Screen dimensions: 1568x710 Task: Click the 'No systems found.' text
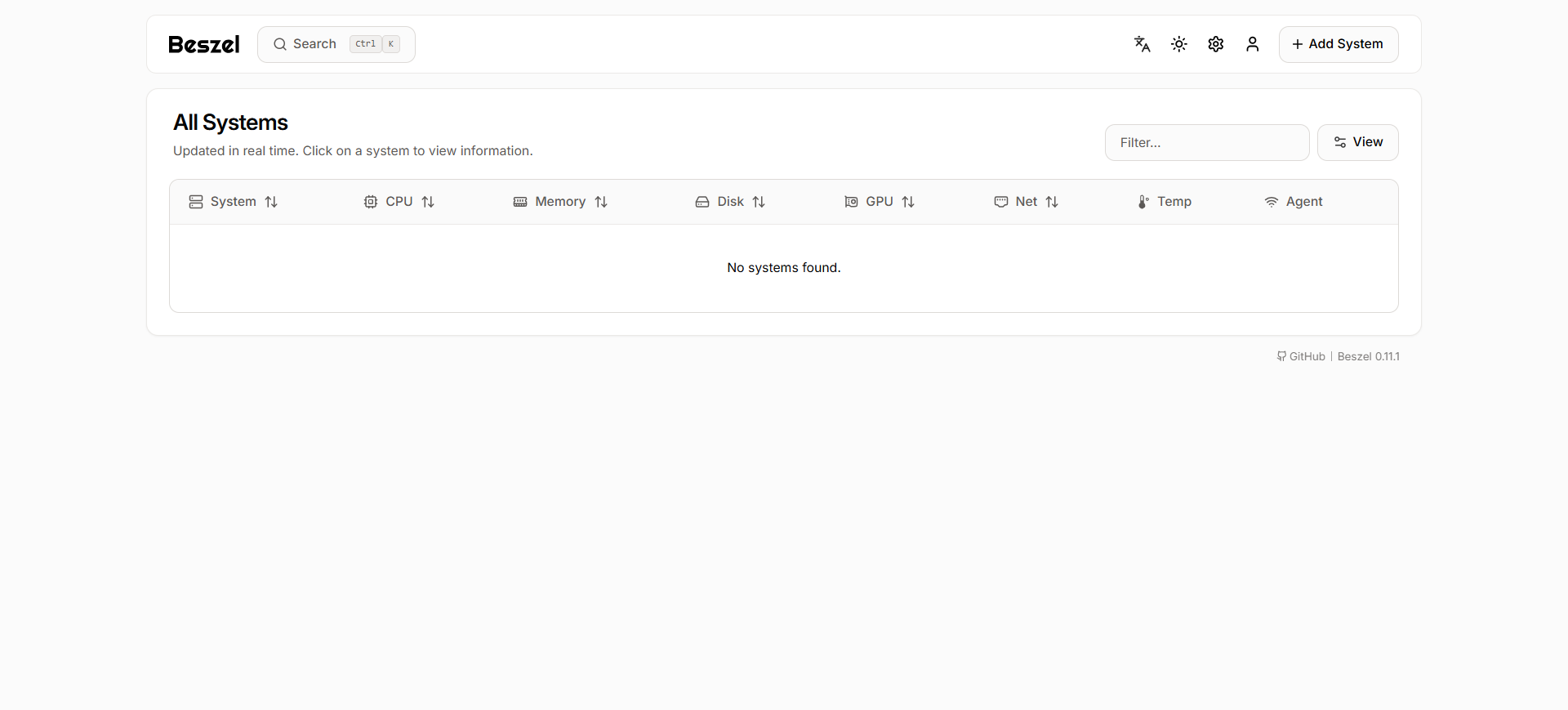784,268
